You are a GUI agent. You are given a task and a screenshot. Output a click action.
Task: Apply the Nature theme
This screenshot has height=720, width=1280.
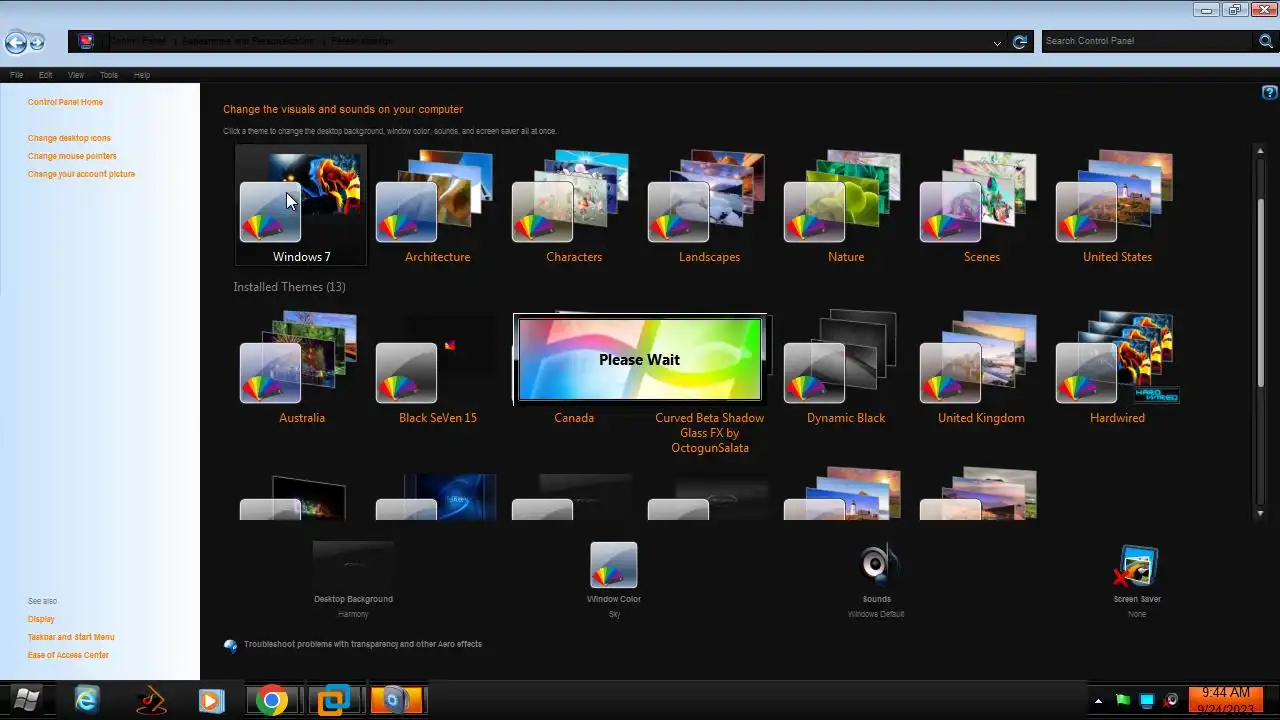coord(845,205)
